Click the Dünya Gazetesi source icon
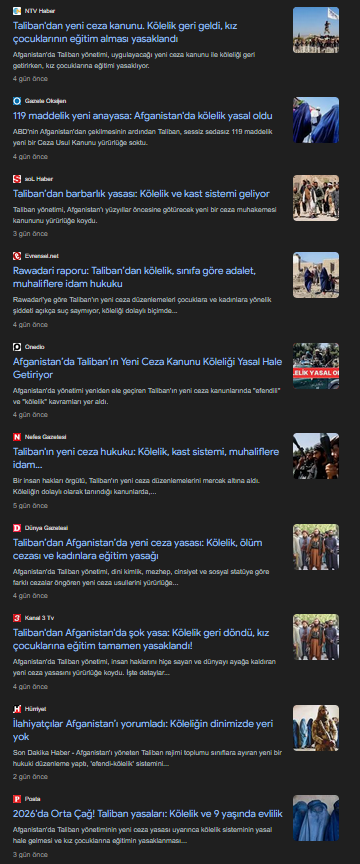360x864 pixels. (17, 528)
